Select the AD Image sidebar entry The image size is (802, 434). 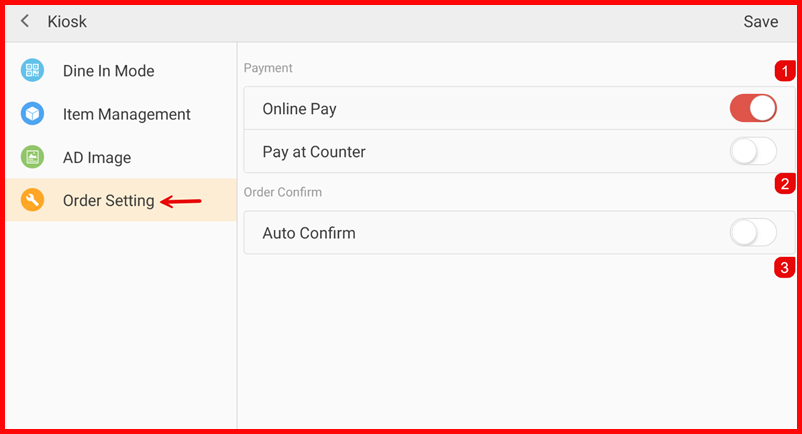[96, 157]
